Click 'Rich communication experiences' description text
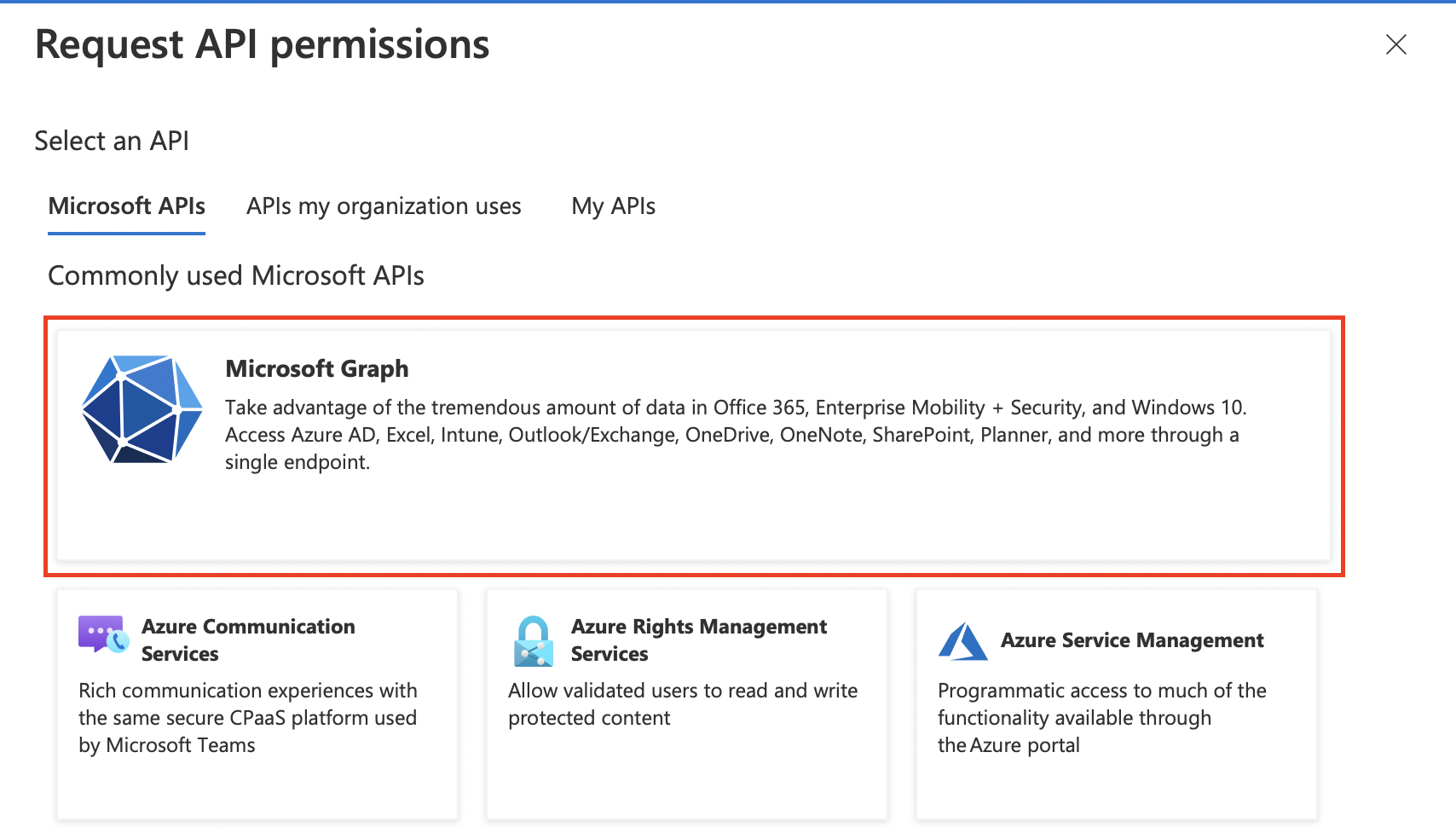 click(x=248, y=718)
